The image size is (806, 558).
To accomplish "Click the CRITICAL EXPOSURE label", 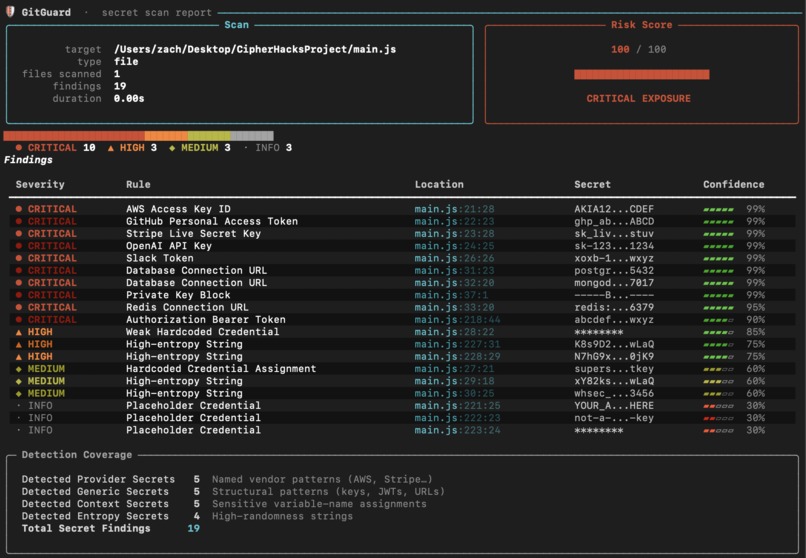I will pos(638,99).
